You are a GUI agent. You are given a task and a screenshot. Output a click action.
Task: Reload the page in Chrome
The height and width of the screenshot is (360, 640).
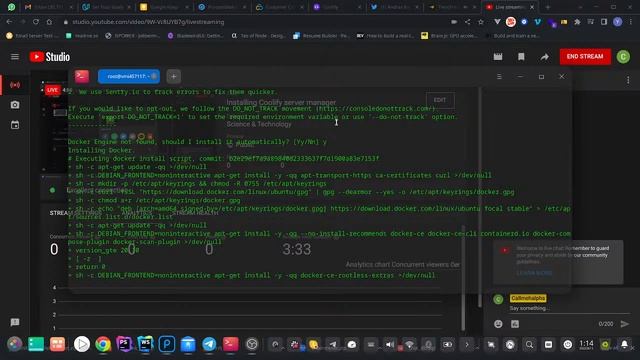tap(36, 22)
